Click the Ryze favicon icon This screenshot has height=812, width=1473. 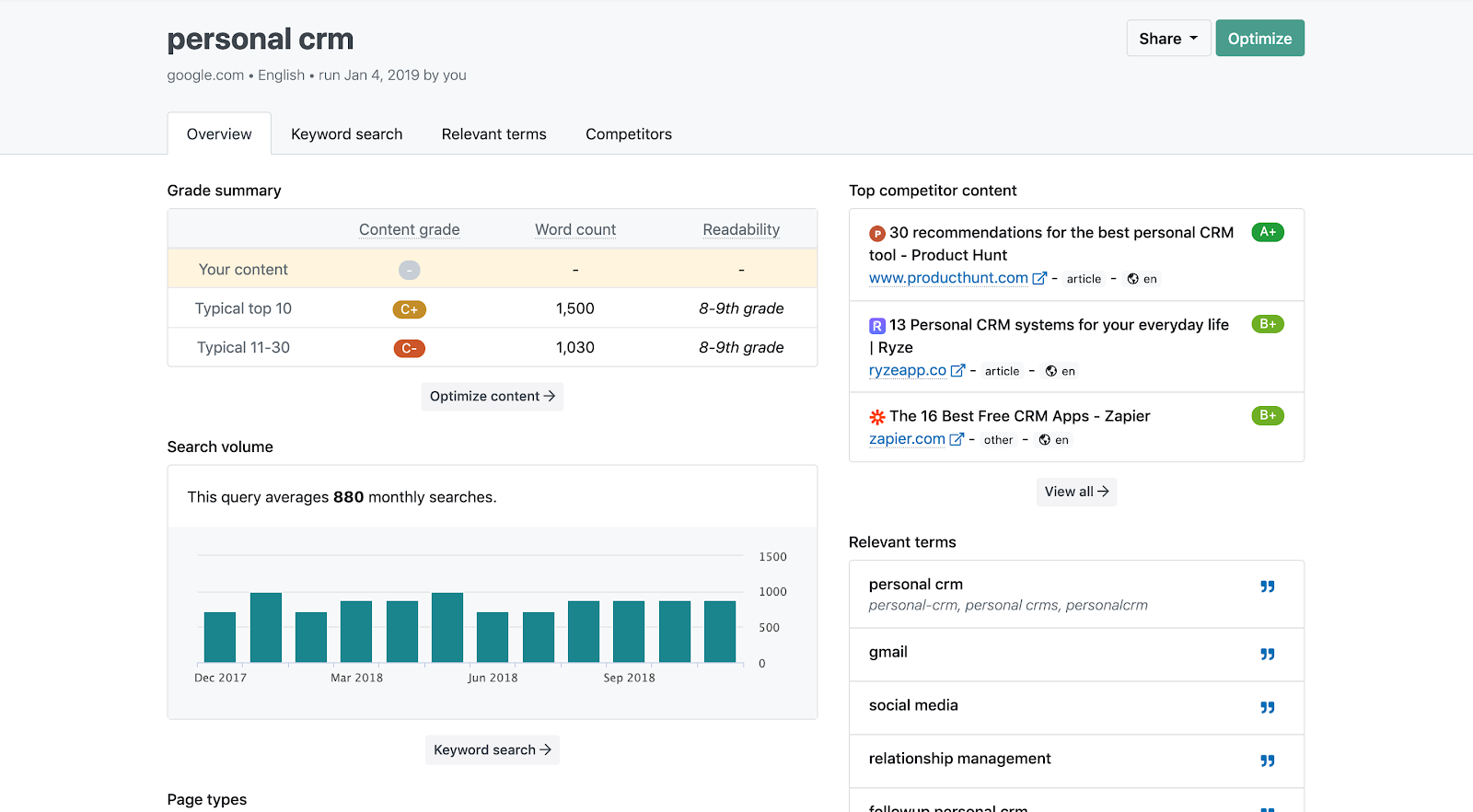(x=877, y=326)
